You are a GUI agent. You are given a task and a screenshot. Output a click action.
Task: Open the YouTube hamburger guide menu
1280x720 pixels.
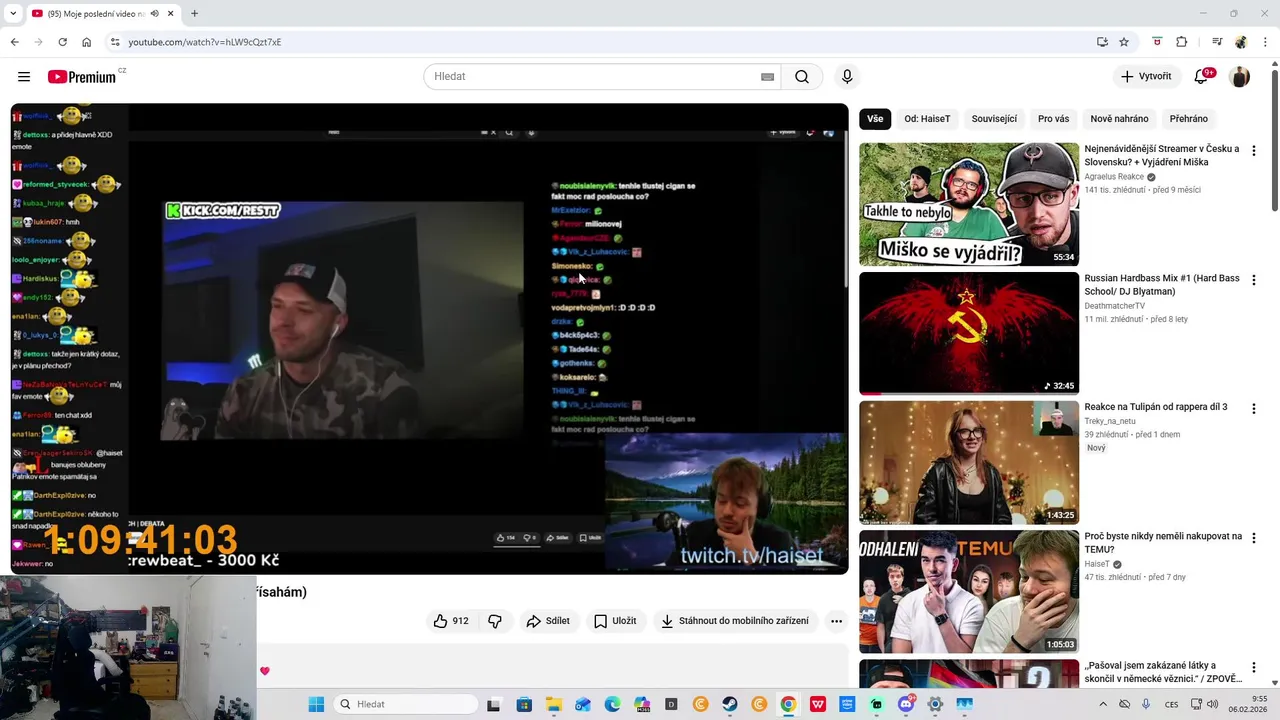click(x=24, y=77)
